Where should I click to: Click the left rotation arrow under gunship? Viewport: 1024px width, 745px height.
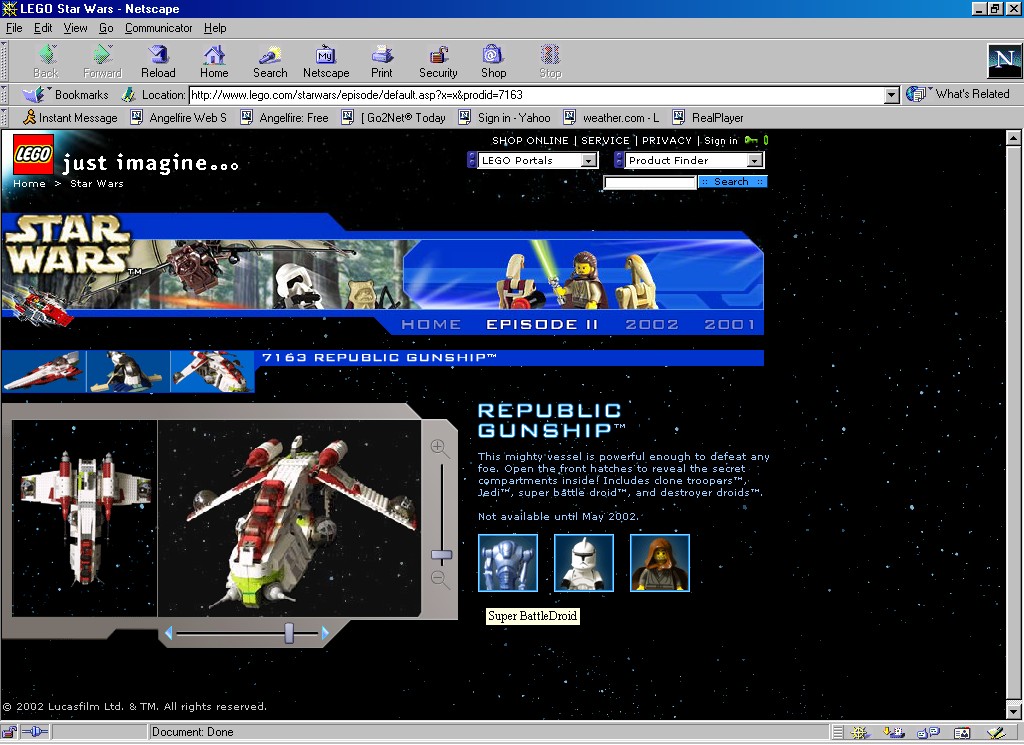point(168,632)
